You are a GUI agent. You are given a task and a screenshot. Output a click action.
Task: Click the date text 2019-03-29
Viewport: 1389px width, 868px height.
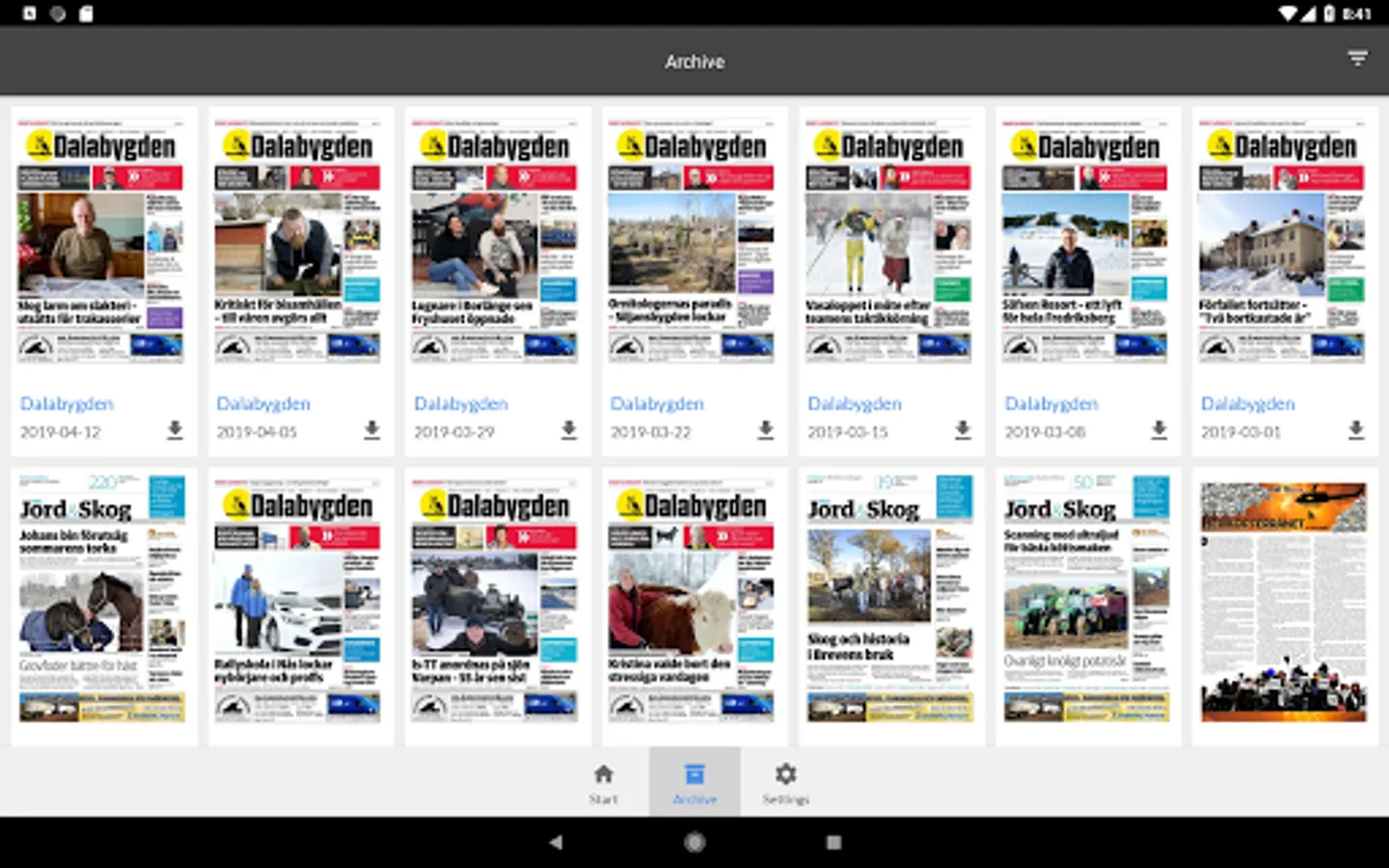click(x=453, y=432)
